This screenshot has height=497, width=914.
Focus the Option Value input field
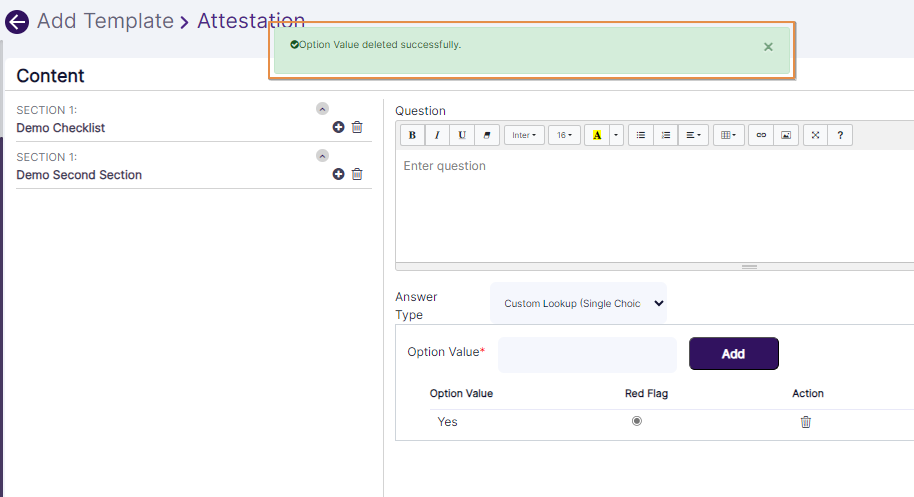[x=587, y=354]
